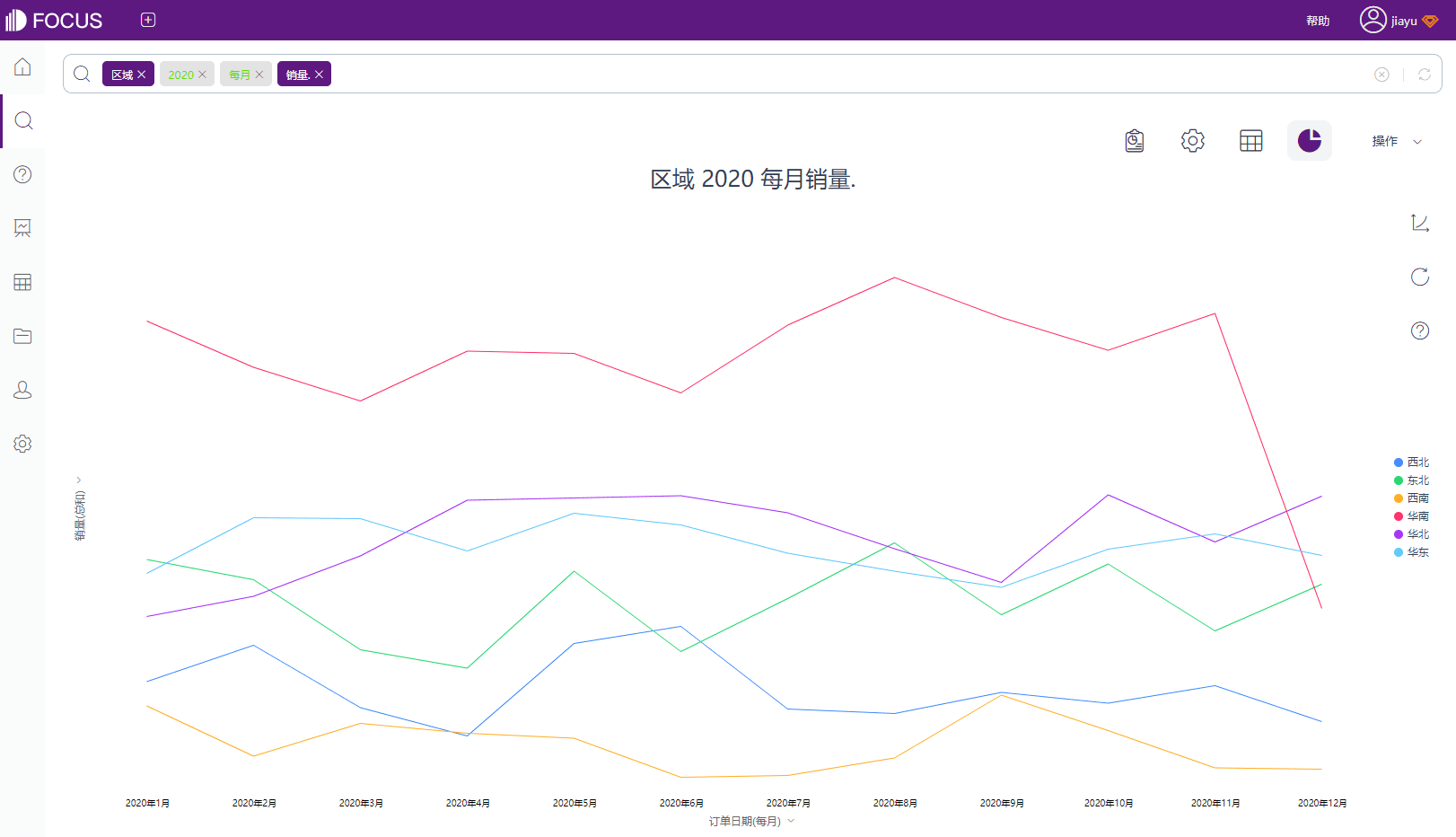
Task: Remove the 每月 search tag
Action: click(259, 75)
